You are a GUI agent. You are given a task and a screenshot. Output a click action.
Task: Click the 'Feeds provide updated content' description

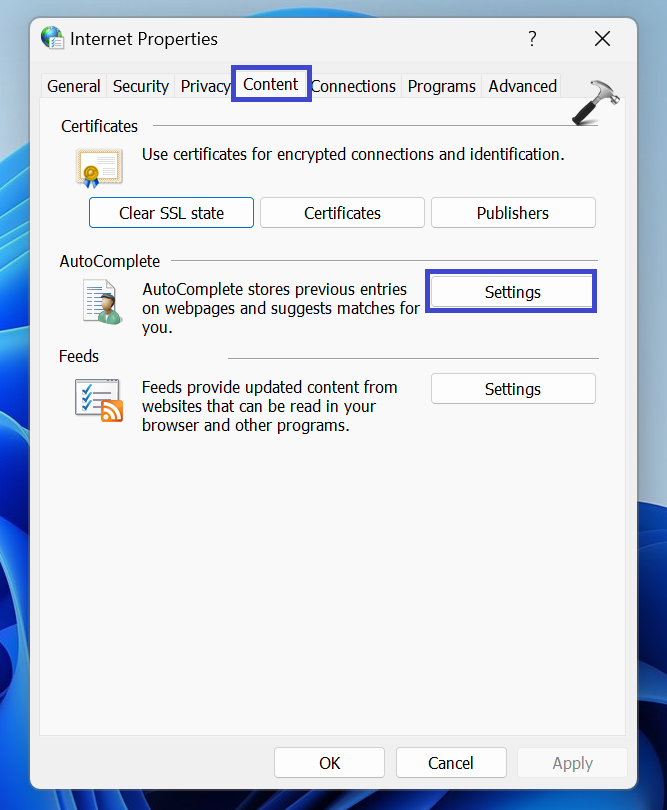pyautogui.click(x=269, y=406)
